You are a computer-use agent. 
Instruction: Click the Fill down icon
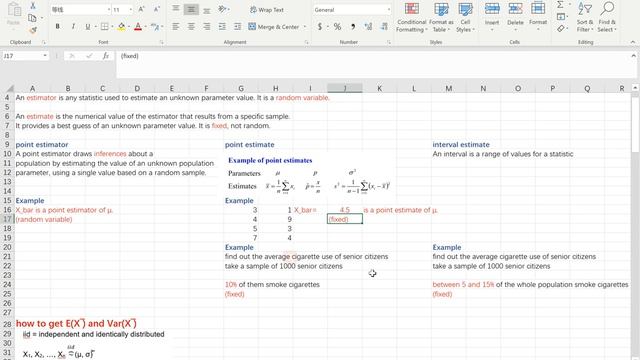(x=561, y=17)
